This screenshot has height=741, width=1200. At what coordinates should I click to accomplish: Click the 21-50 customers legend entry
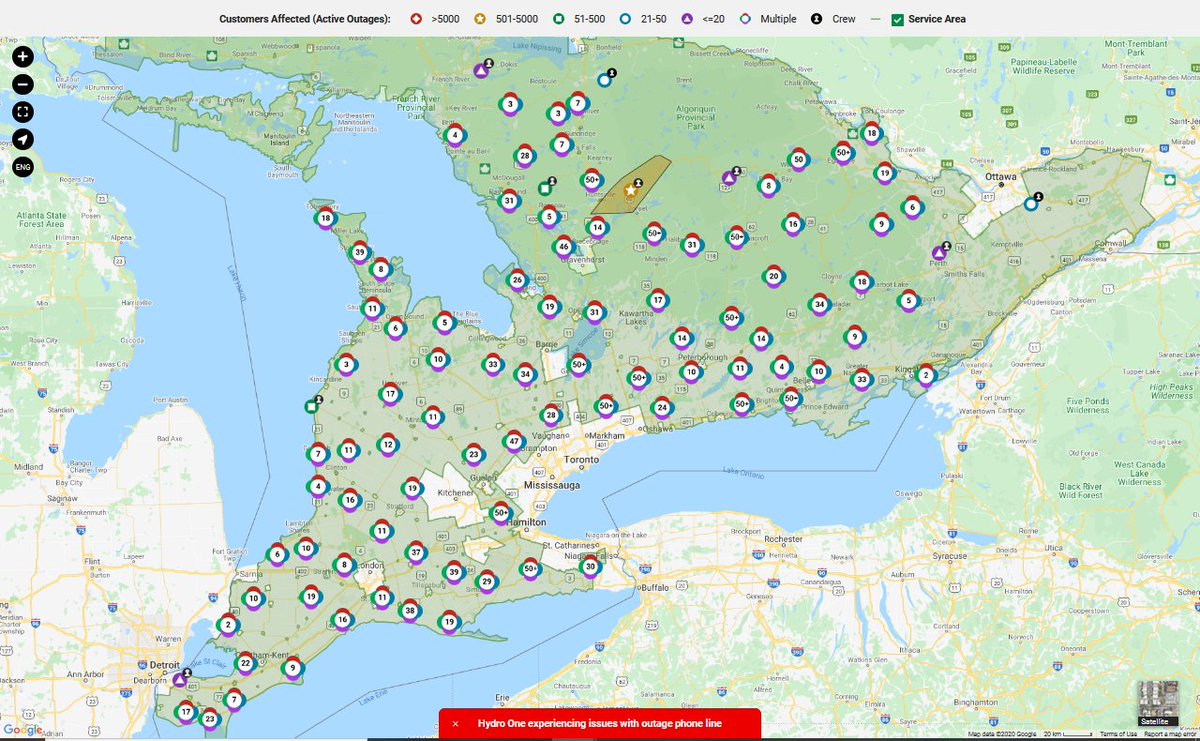click(x=643, y=19)
